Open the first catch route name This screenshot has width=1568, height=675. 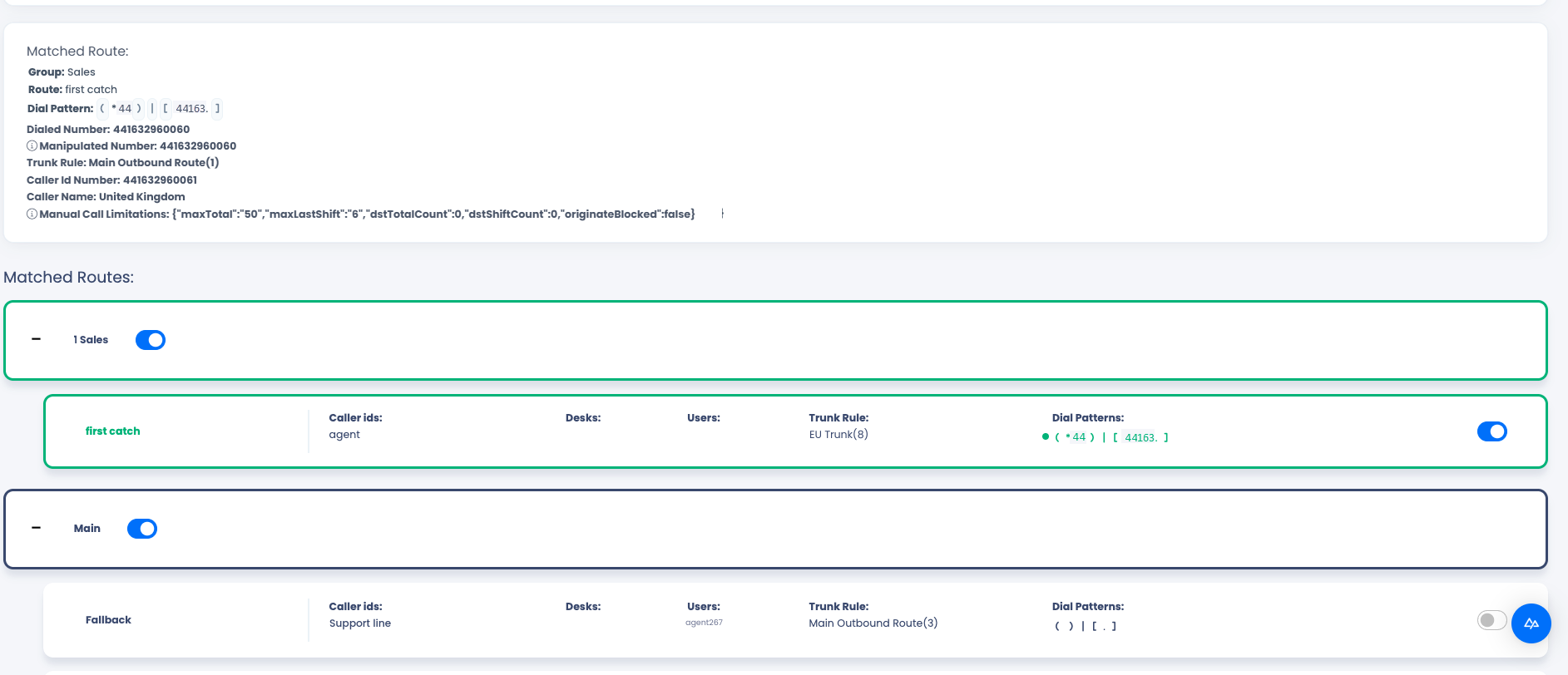point(113,431)
